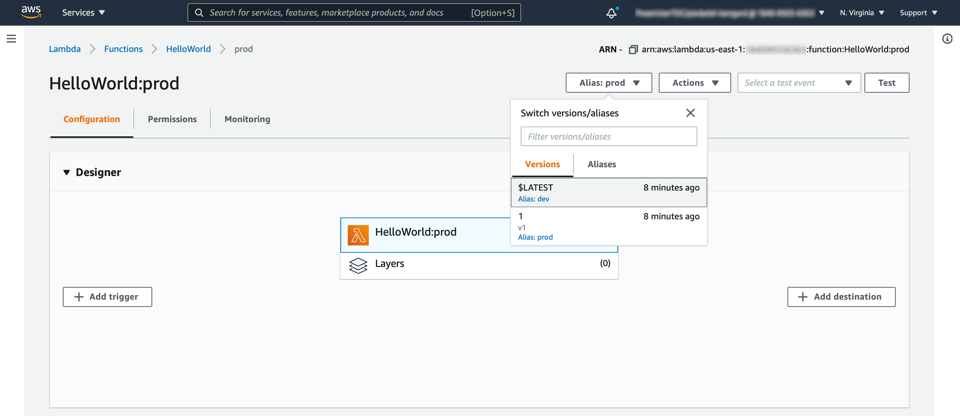Go to HelloWorld breadcrumb link

pyautogui.click(x=189, y=49)
